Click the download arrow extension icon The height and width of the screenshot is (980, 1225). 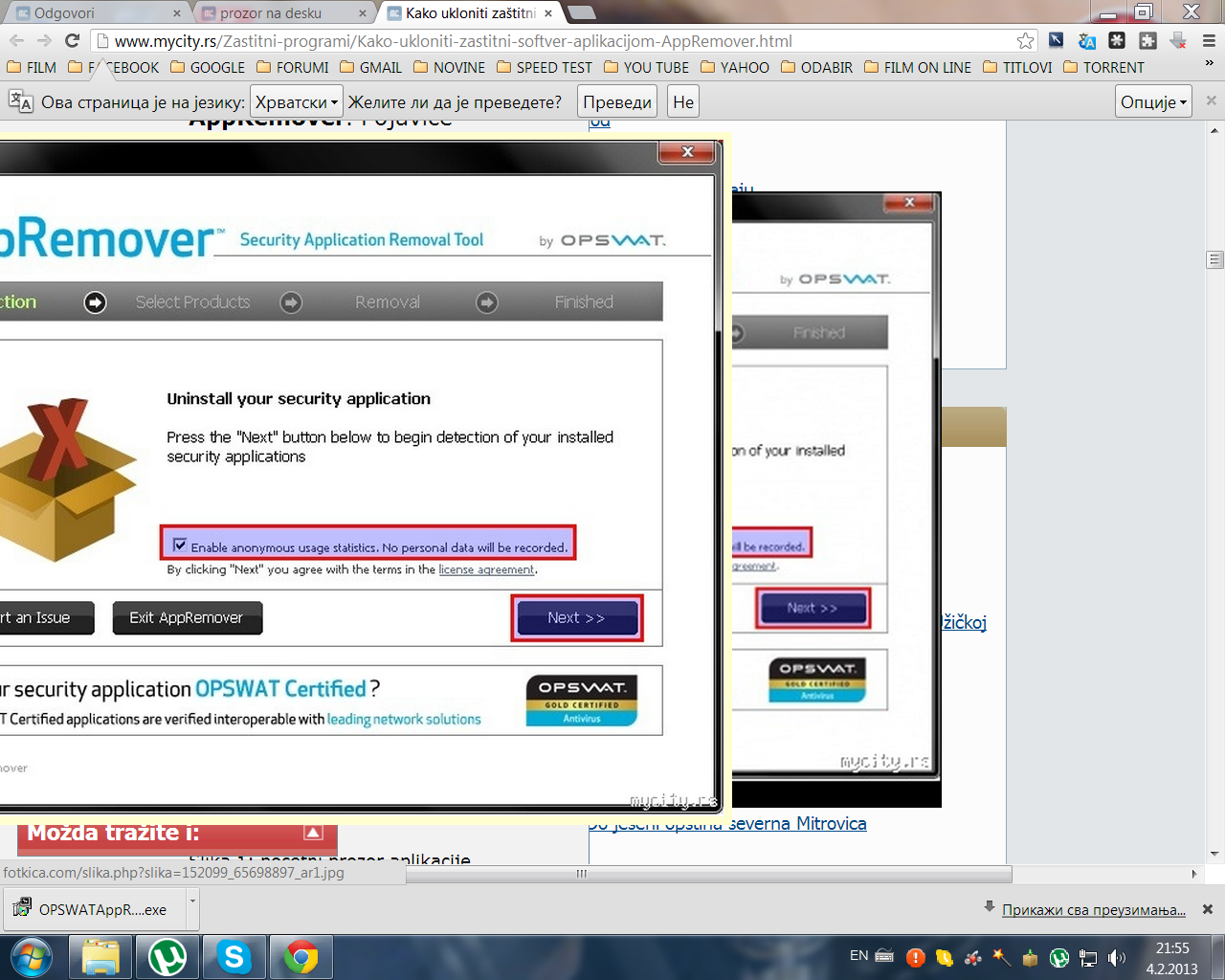tap(1178, 40)
